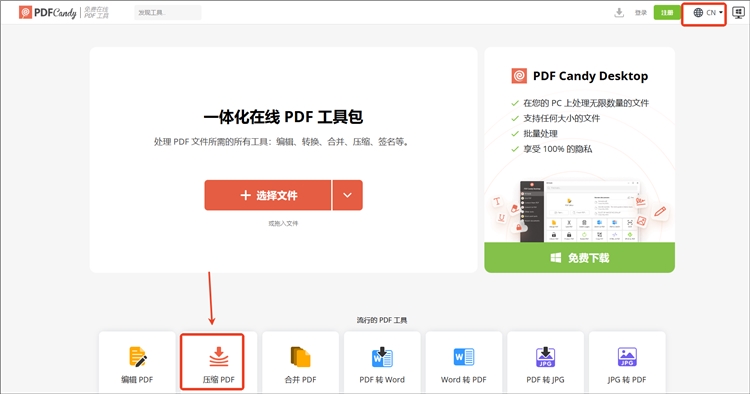The width and height of the screenshot is (750, 394).
Task: Open the 合并 PDF tool icon
Action: (300, 357)
